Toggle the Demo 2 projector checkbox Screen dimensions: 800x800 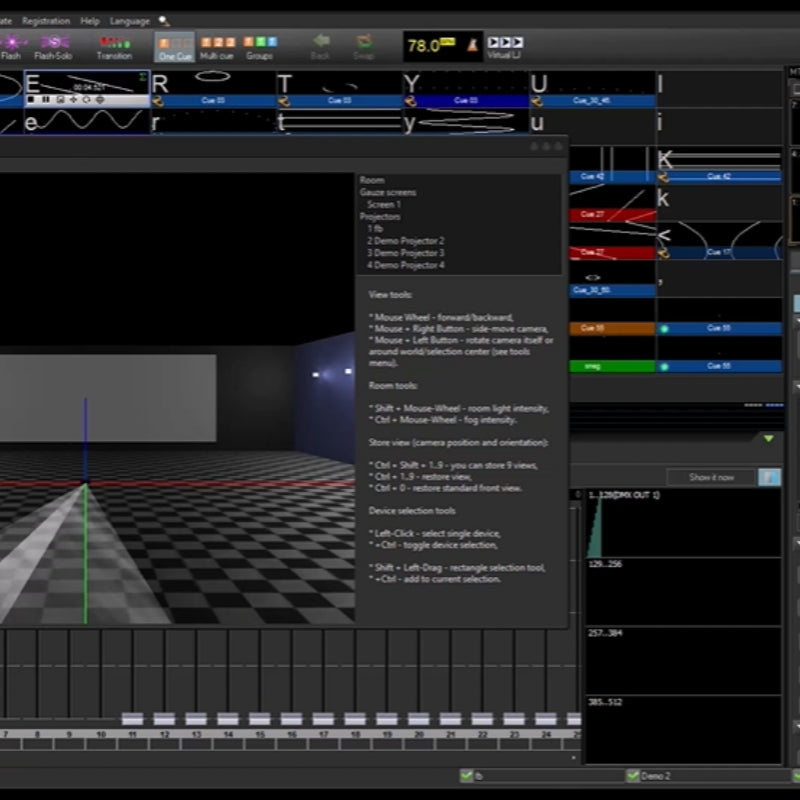tap(632, 775)
